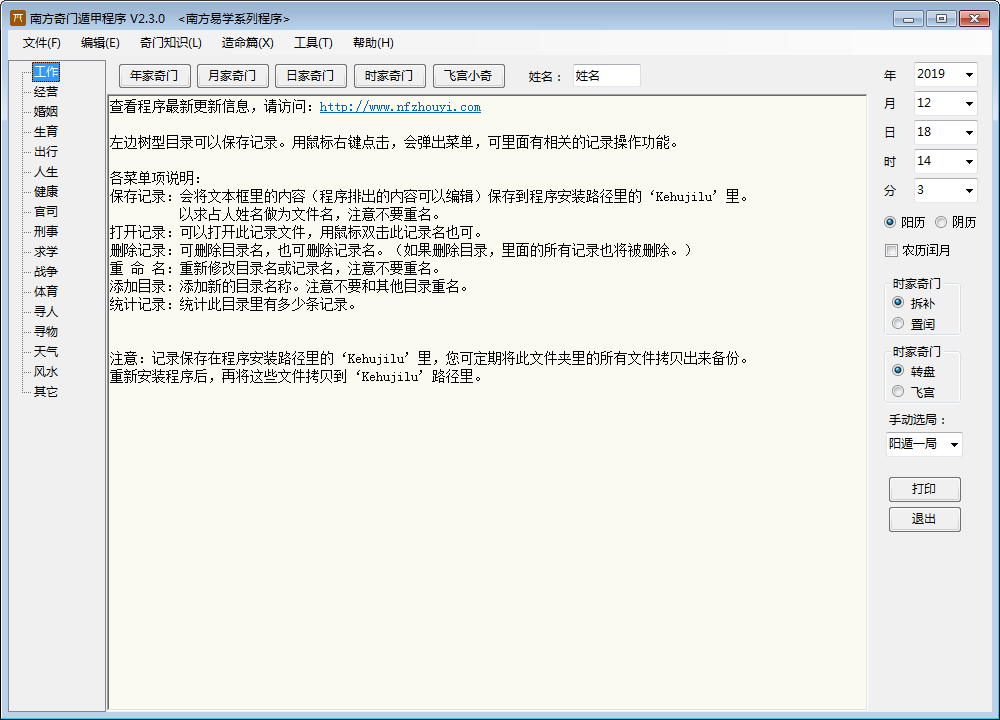Select 出行 in the tree
Viewport: 1000px width, 720px height.
[x=46, y=152]
